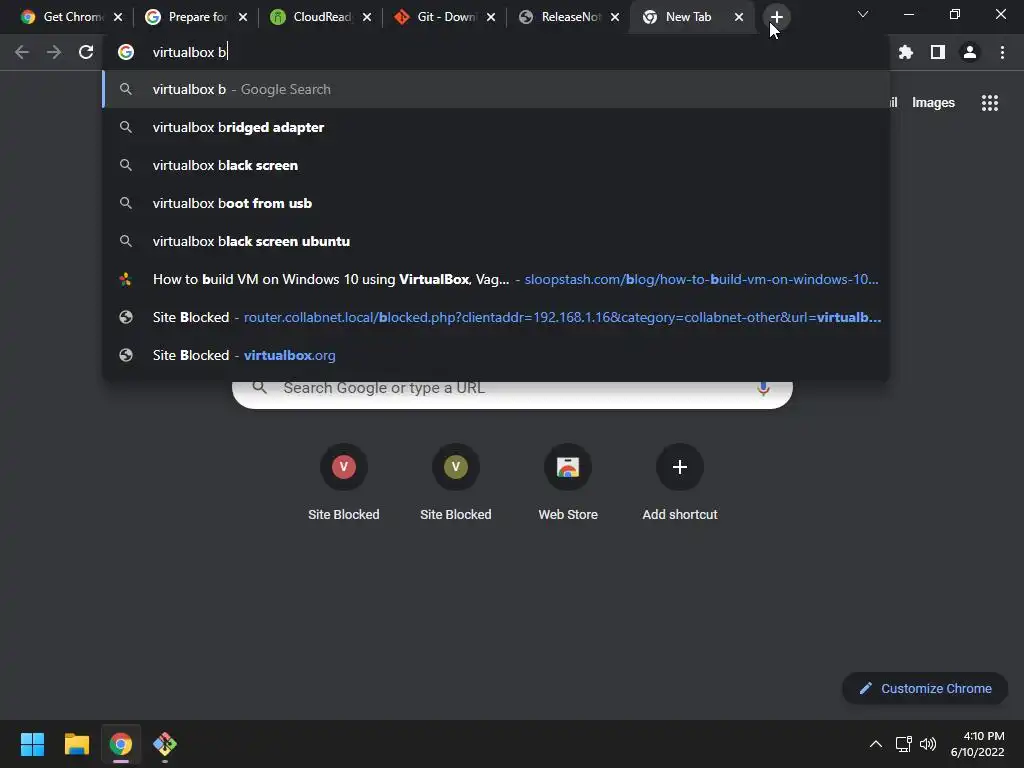The image size is (1024, 768).
Task: Pick 'virtualbox boot from usb' suggestion
Action: coord(496,203)
